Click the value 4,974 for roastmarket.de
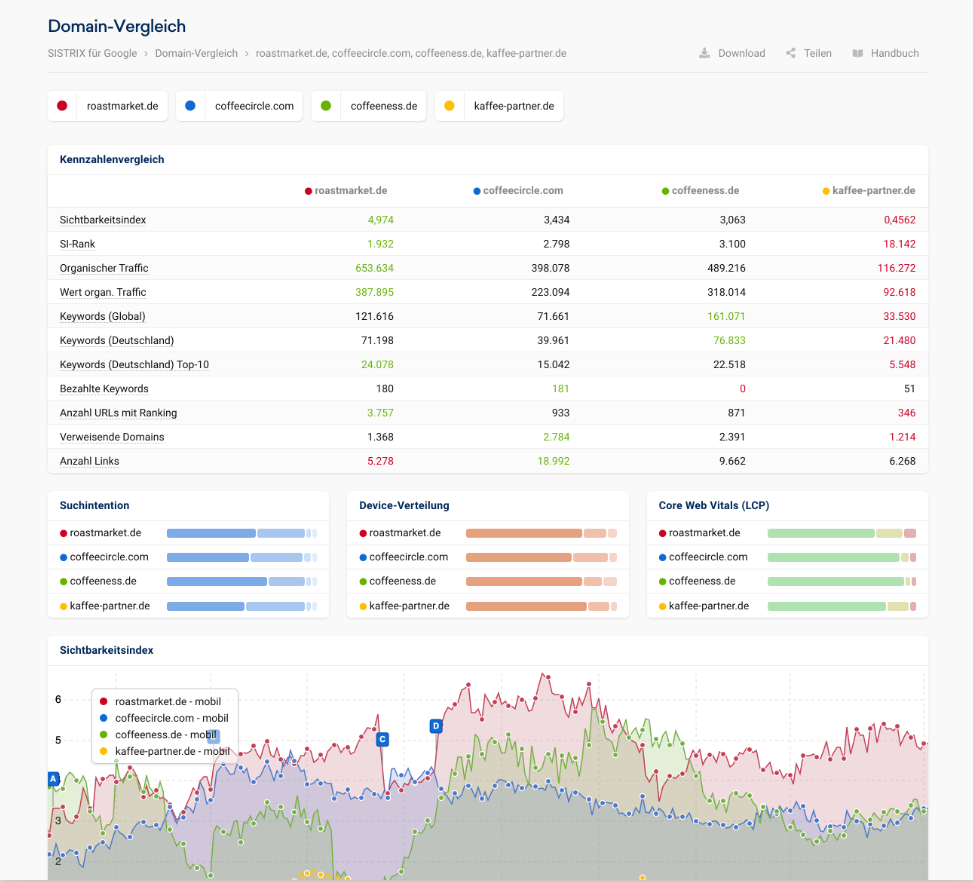 click(x=380, y=220)
